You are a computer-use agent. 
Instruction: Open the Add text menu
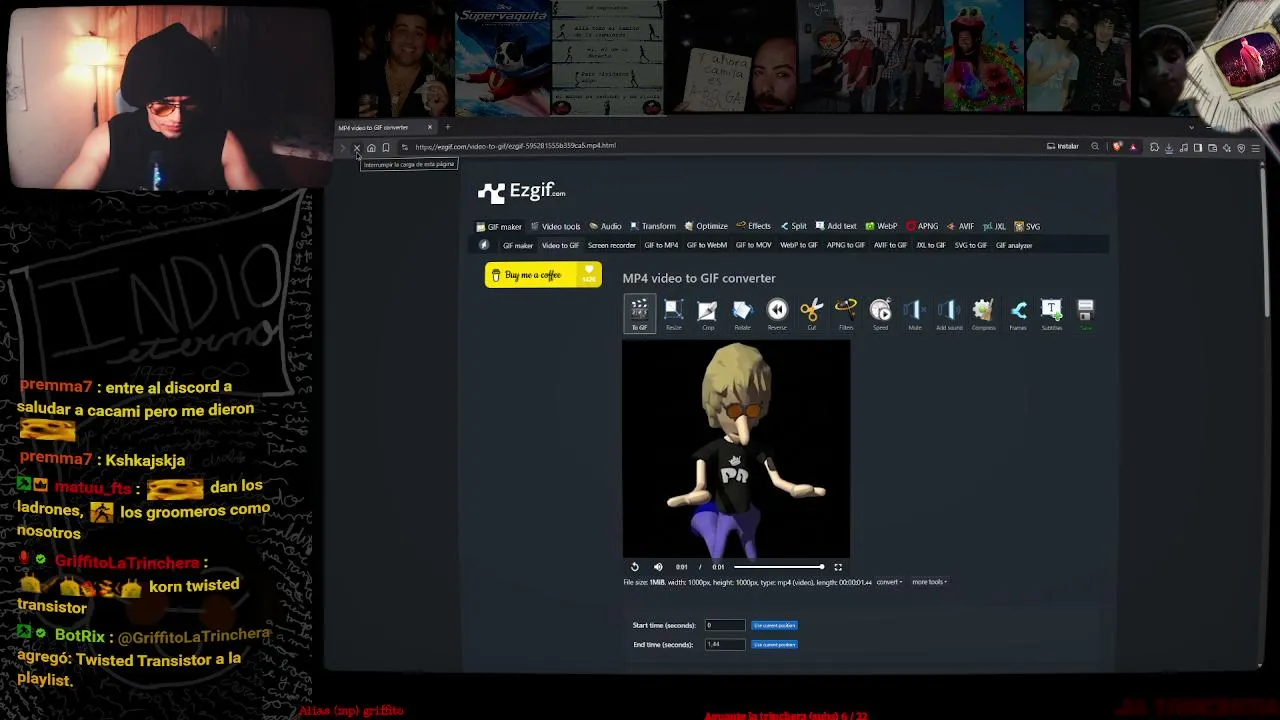click(836, 226)
